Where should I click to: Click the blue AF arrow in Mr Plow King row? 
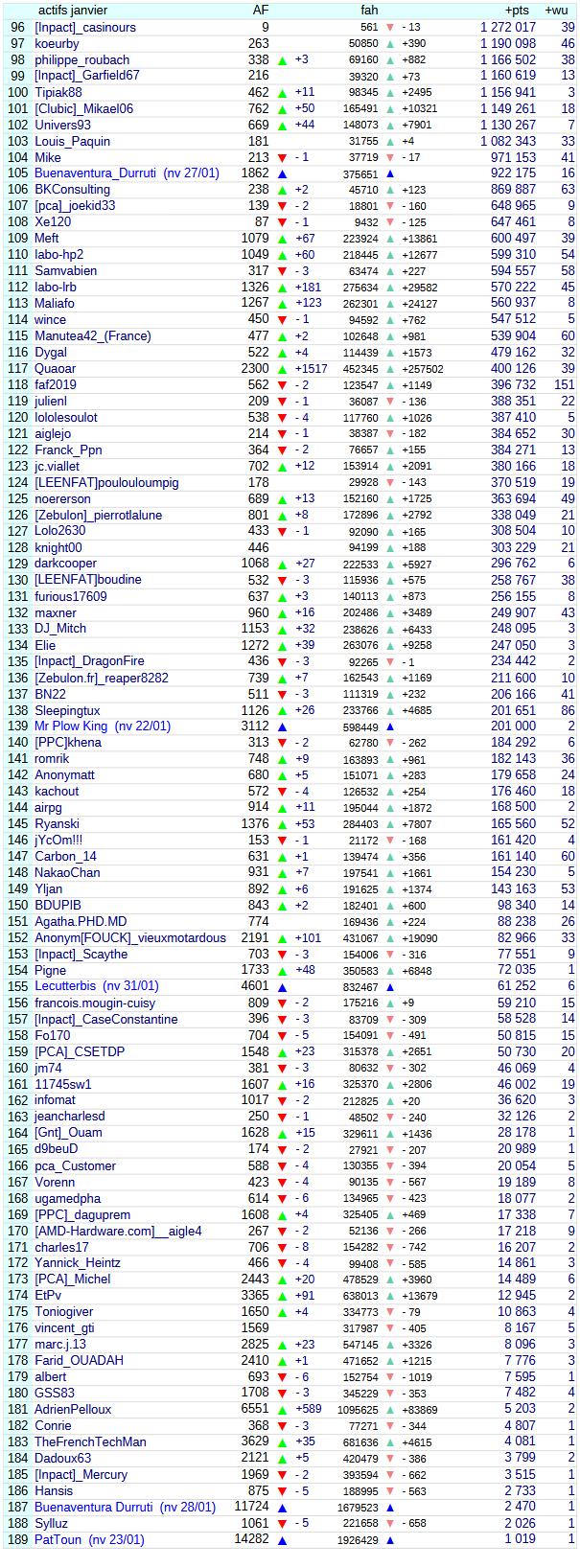click(x=282, y=727)
